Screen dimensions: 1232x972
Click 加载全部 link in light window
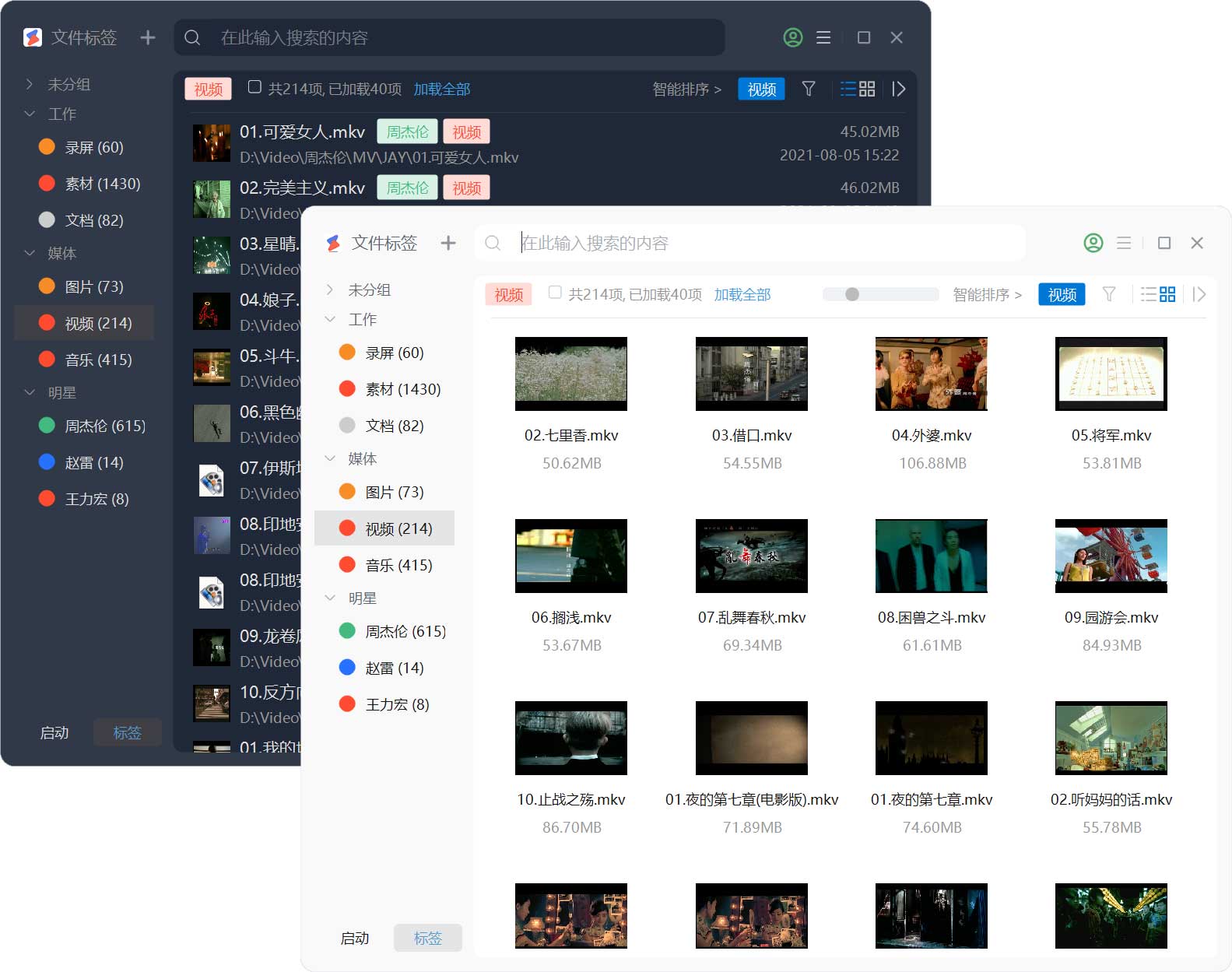point(742,294)
